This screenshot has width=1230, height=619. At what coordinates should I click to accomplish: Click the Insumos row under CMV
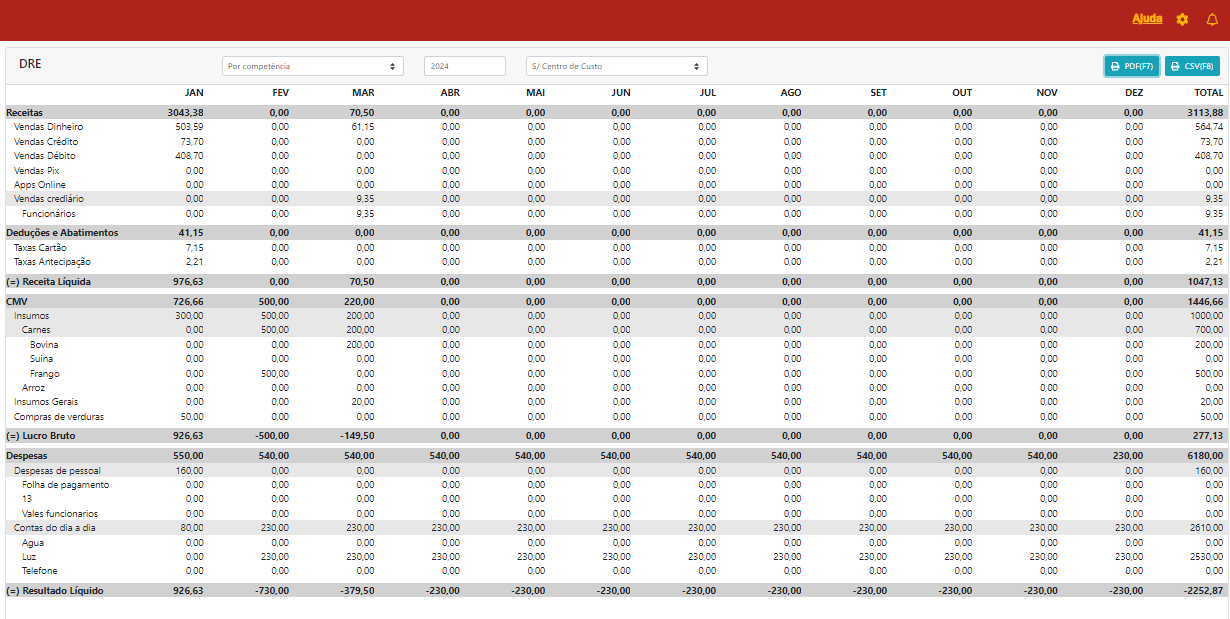pos(32,316)
